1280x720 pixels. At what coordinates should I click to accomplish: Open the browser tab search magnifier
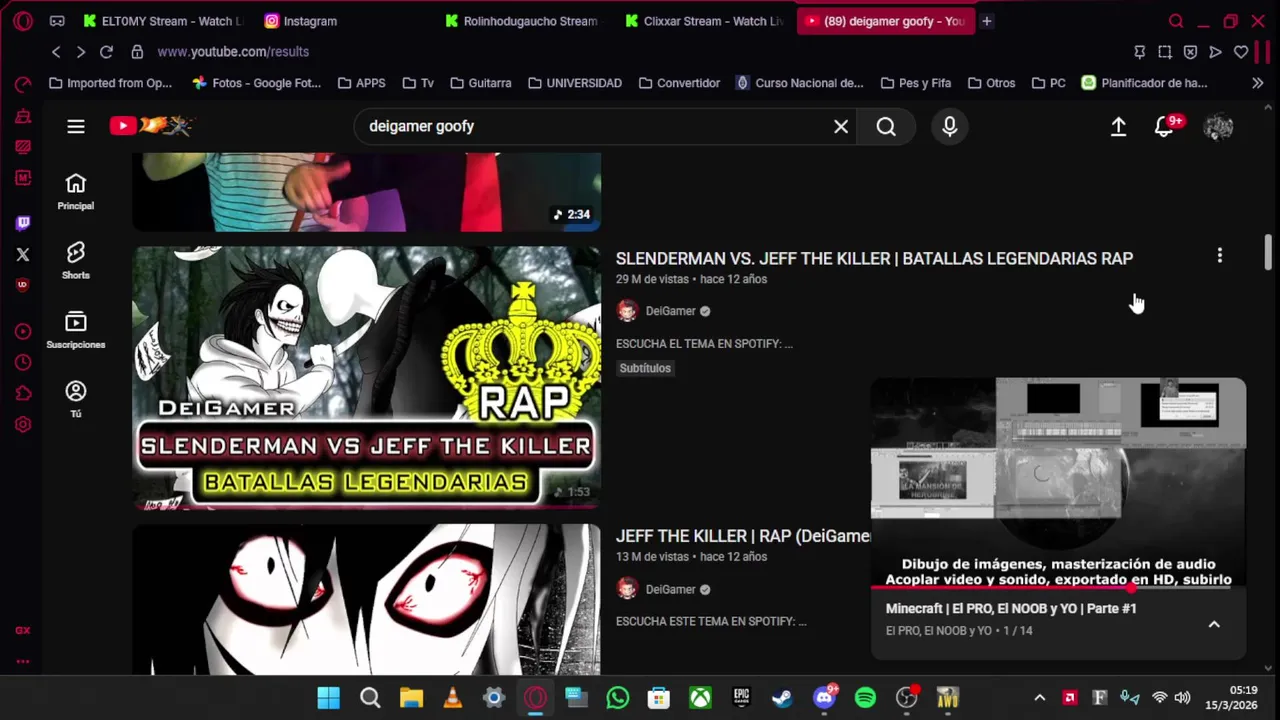tap(1176, 21)
